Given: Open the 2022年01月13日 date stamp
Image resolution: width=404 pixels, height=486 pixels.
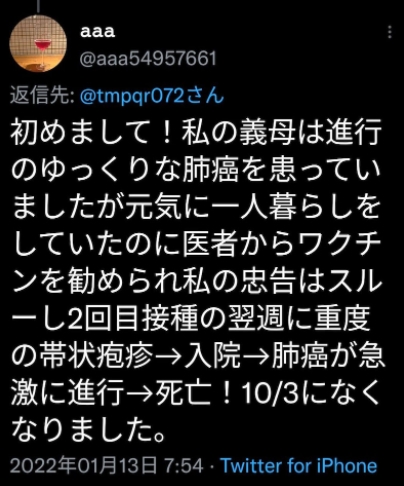Looking at the screenshot, I should pos(84,466).
